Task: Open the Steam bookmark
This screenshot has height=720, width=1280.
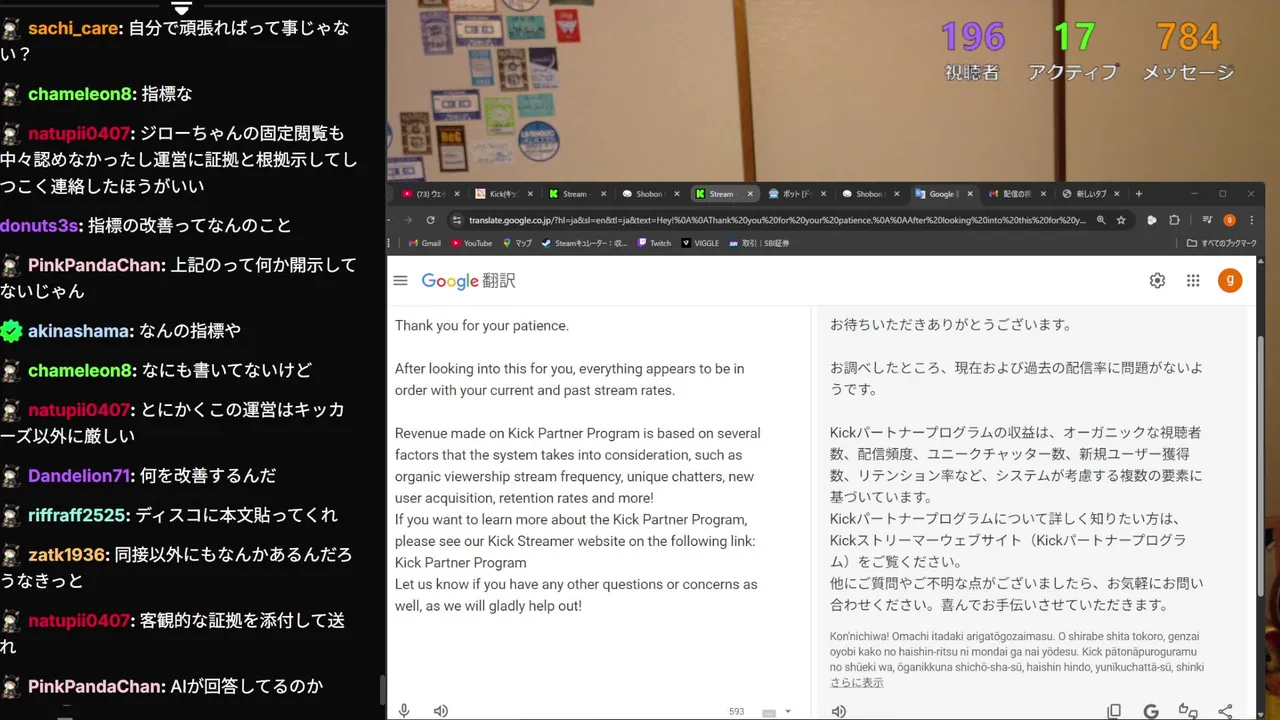Action: point(584,243)
